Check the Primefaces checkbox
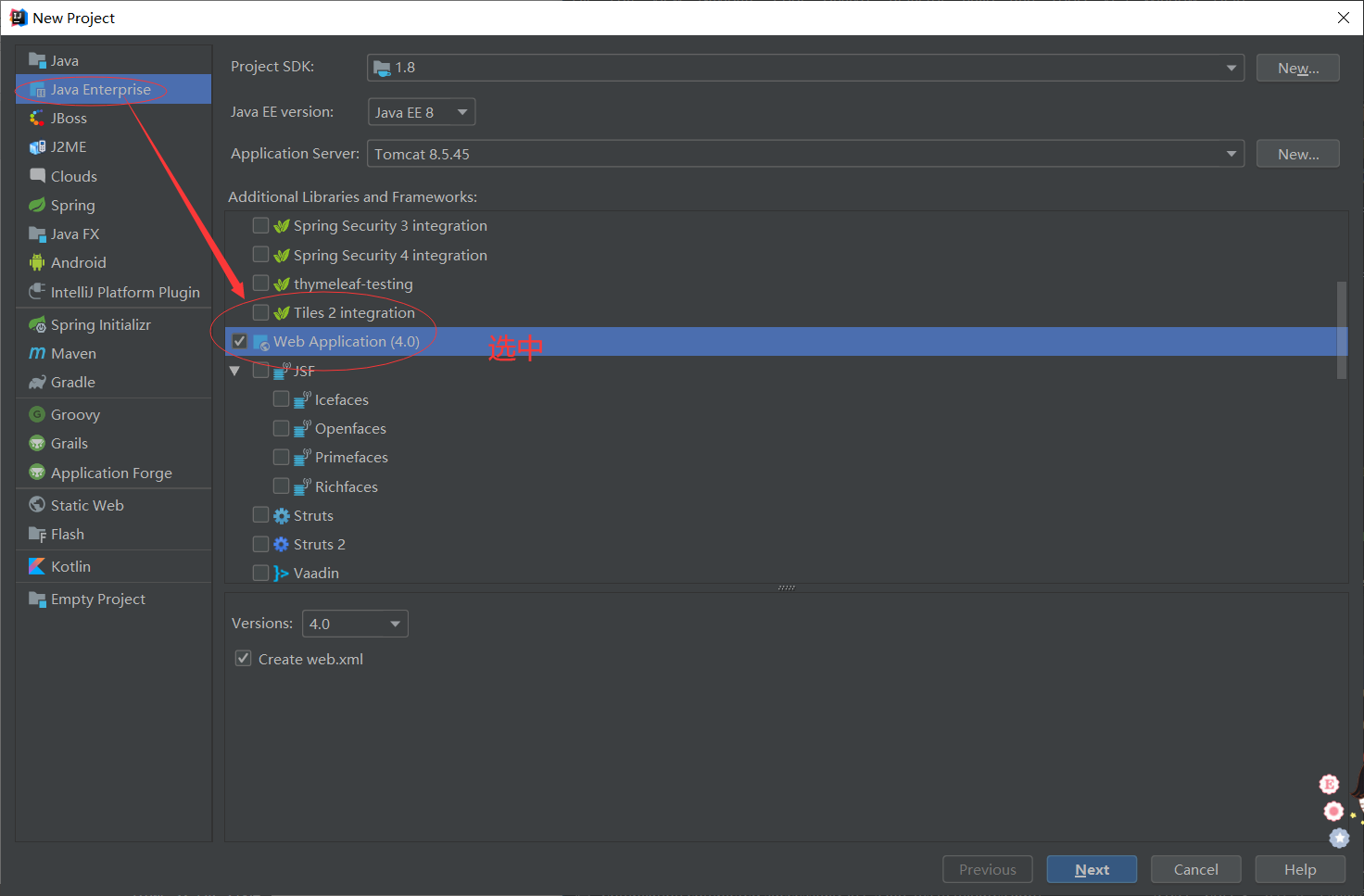The image size is (1364, 896). pyautogui.click(x=281, y=457)
